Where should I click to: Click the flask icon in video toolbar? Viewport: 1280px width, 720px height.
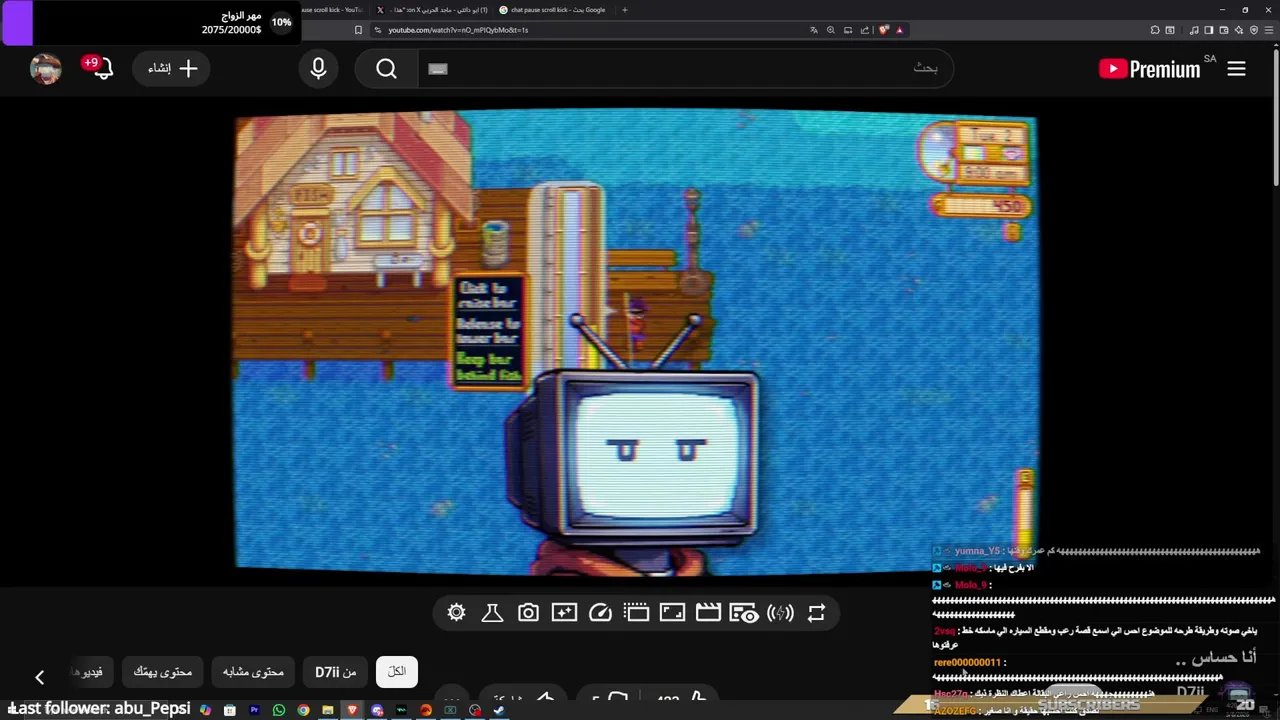point(492,613)
